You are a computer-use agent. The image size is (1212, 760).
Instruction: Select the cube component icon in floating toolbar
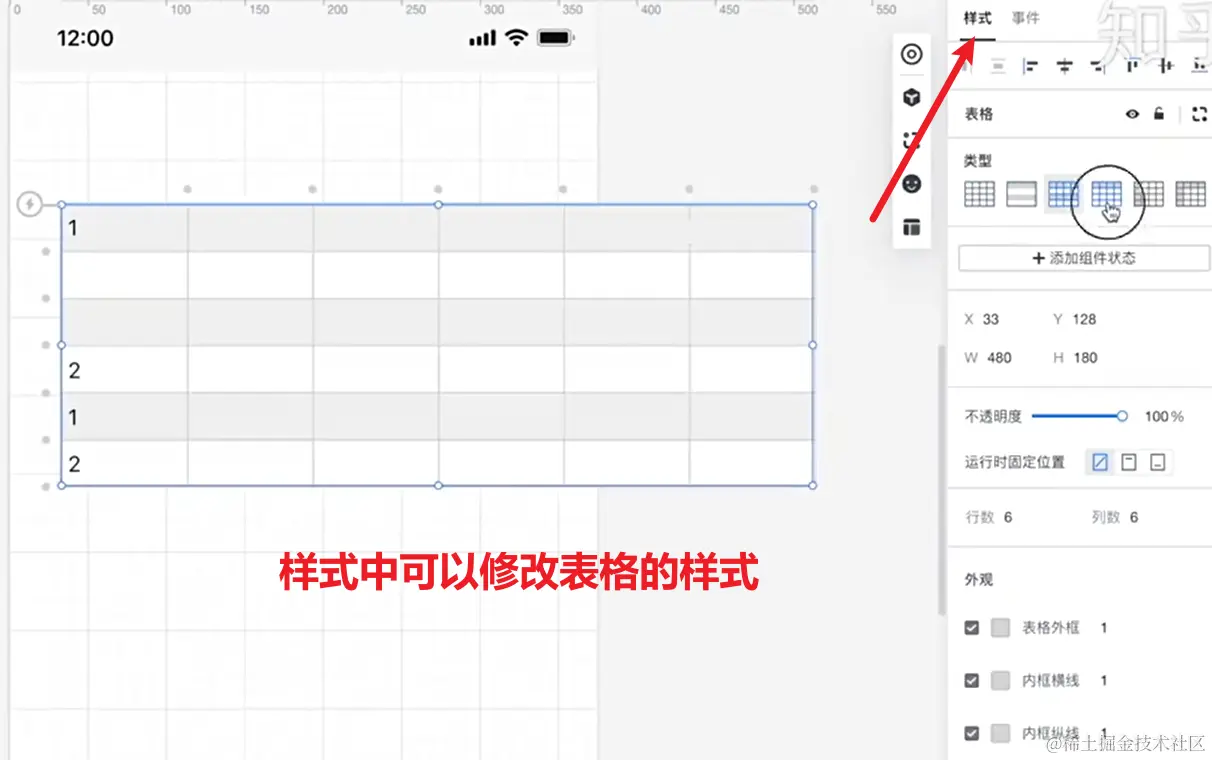910,97
